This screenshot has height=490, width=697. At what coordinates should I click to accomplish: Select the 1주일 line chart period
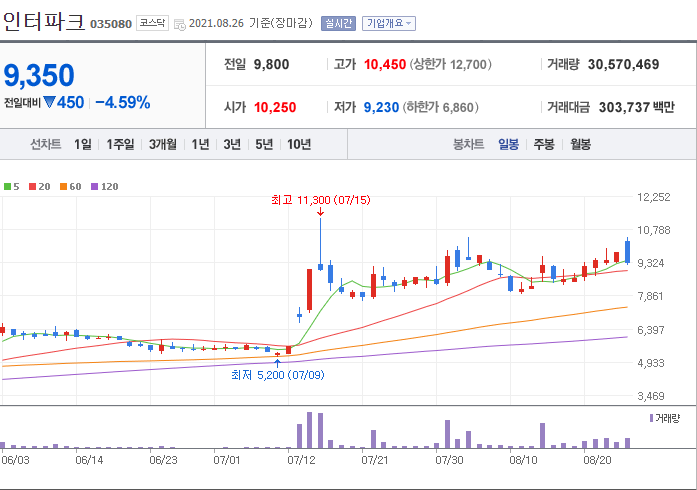[x=120, y=144]
